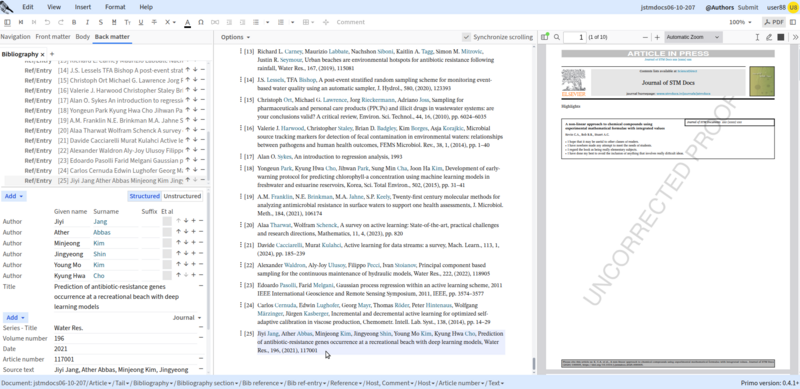This screenshot has width=800, height=389.
Task: Click the italic formatting icon
Action: point(87,22)
